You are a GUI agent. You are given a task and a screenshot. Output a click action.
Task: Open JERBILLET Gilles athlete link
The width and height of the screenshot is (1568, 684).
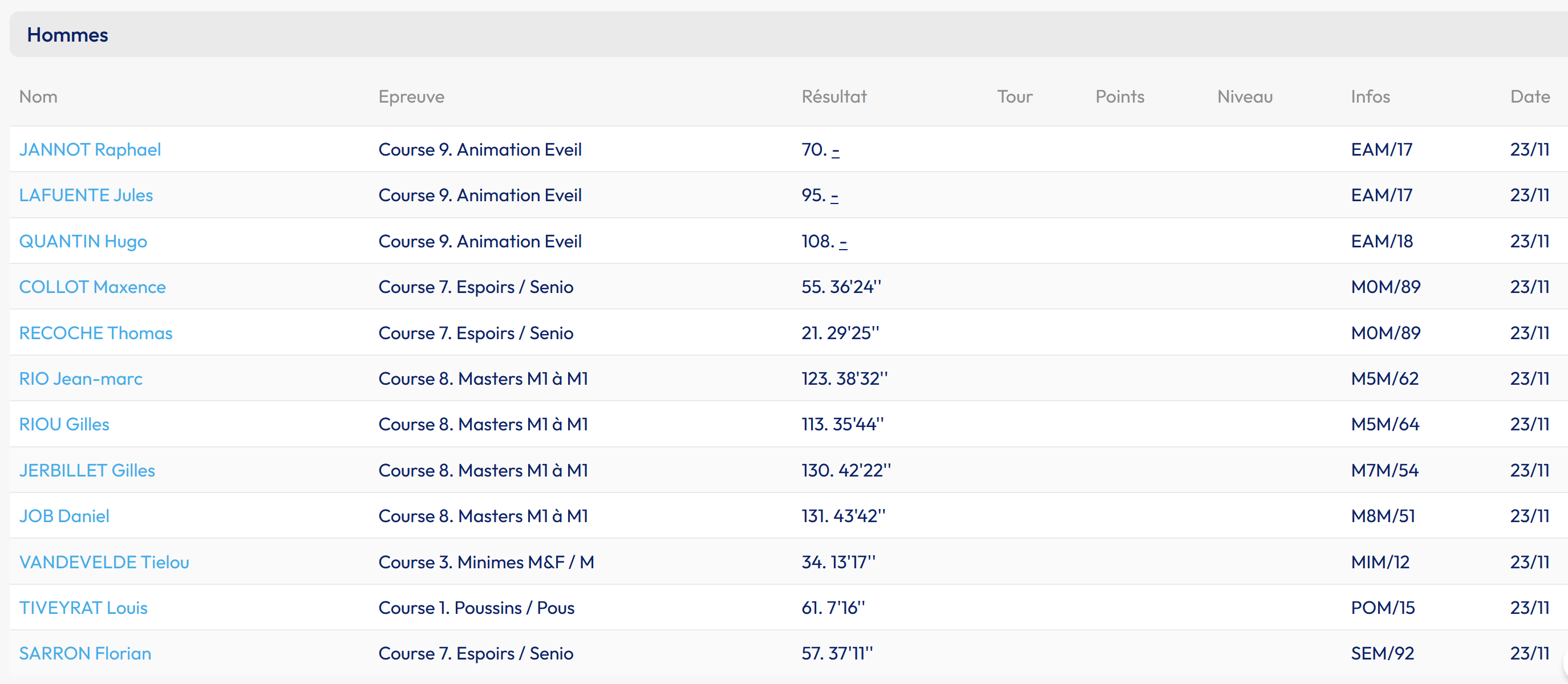(87, 471)
